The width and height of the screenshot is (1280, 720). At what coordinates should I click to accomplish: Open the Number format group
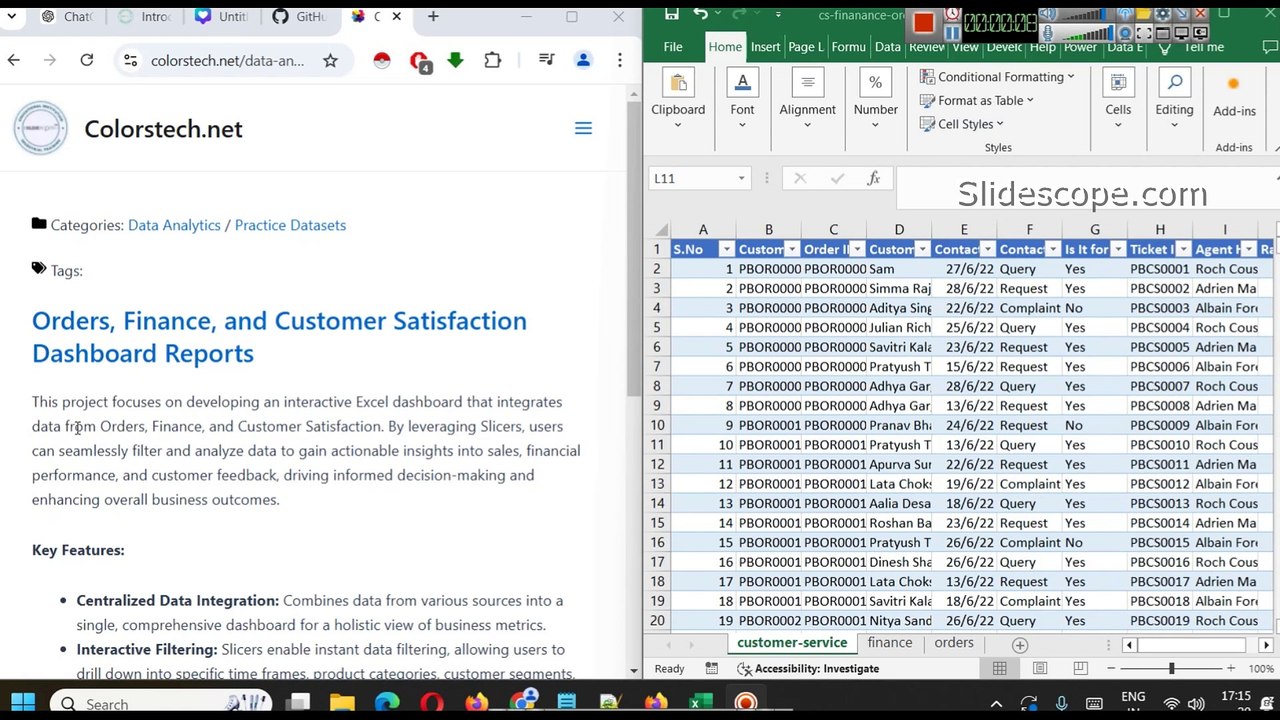click(x=875, y=100)
